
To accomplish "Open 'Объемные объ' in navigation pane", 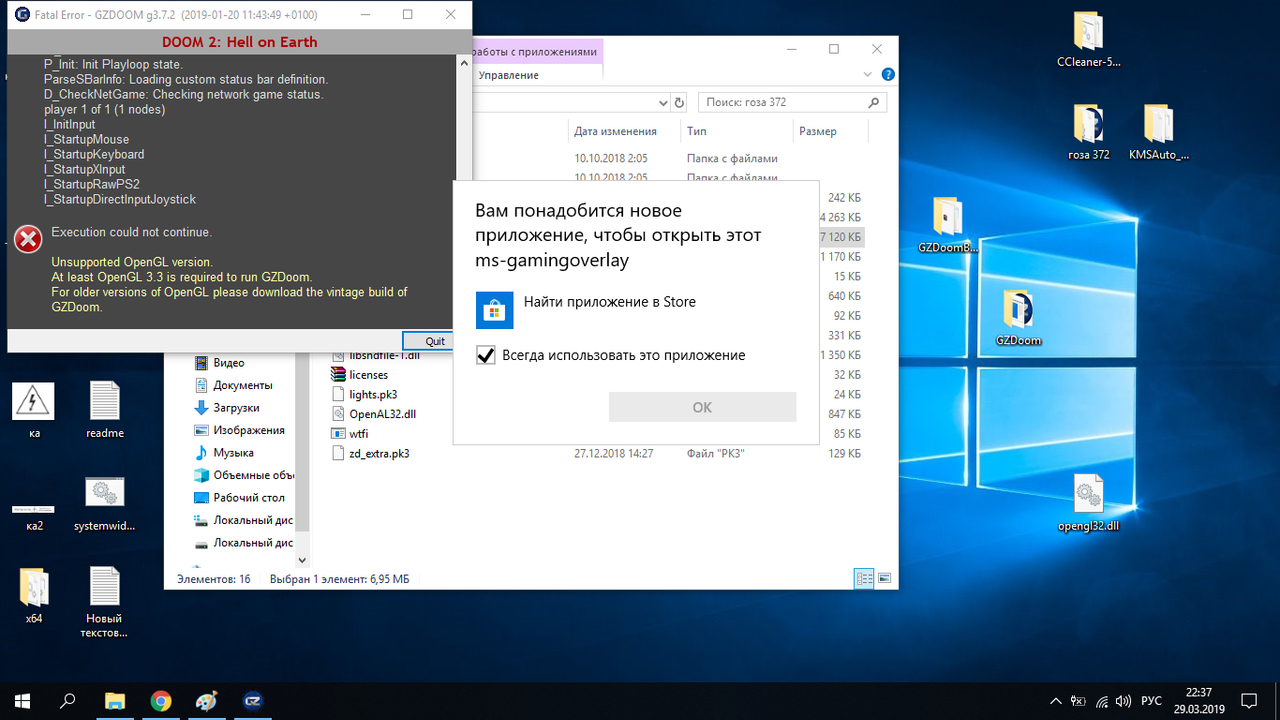I will [244, 475].
